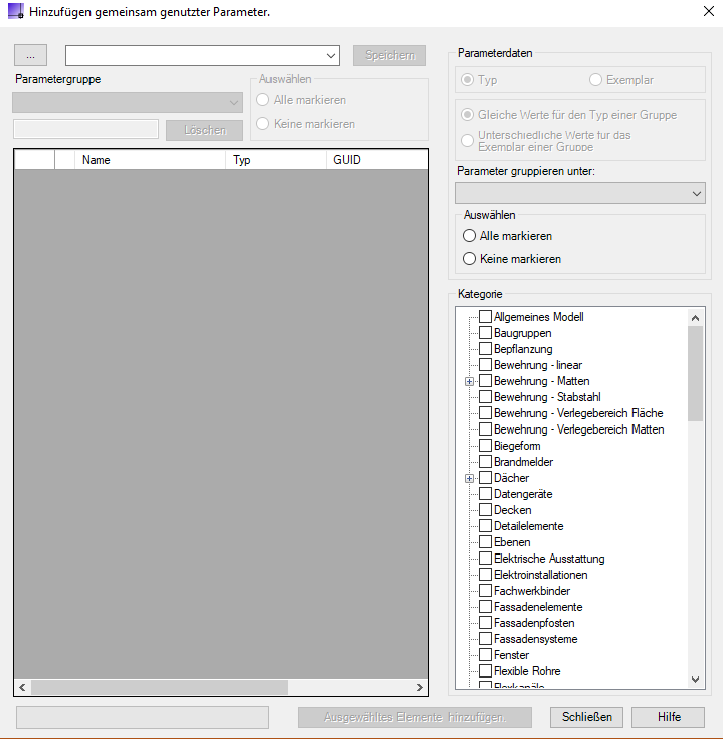Screen dimensions: 723x739
Task: Check the Detailelemente category
Action: pyautogui.click(x=485, y=526)
